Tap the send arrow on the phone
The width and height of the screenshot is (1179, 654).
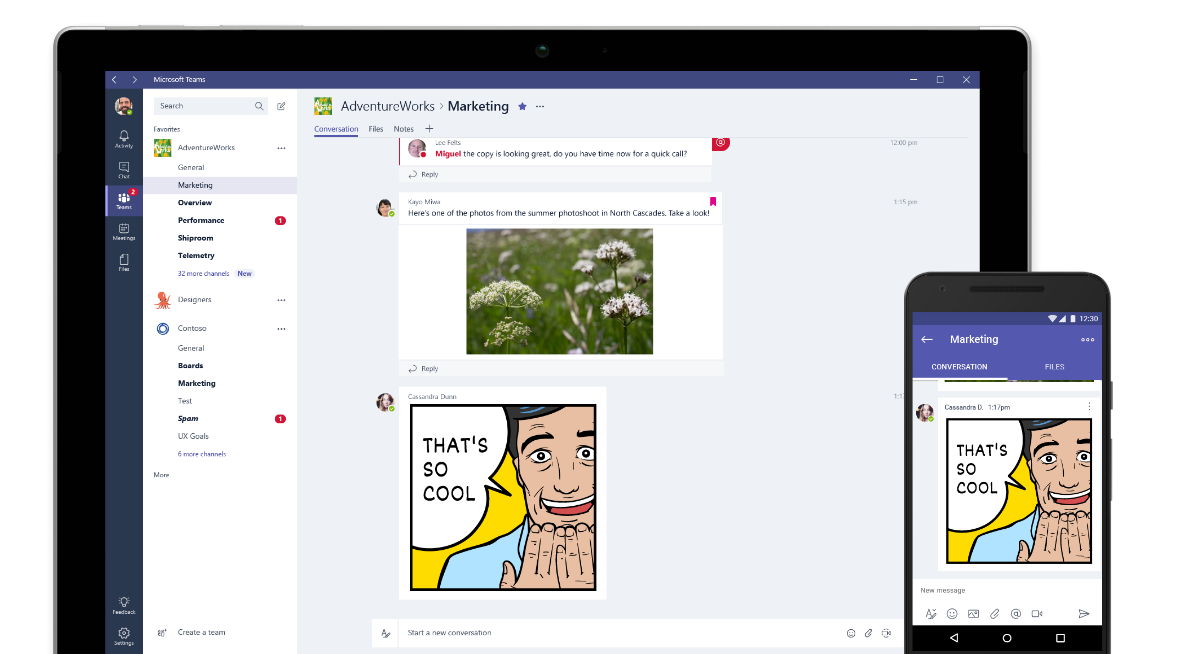click(1084, 614)
